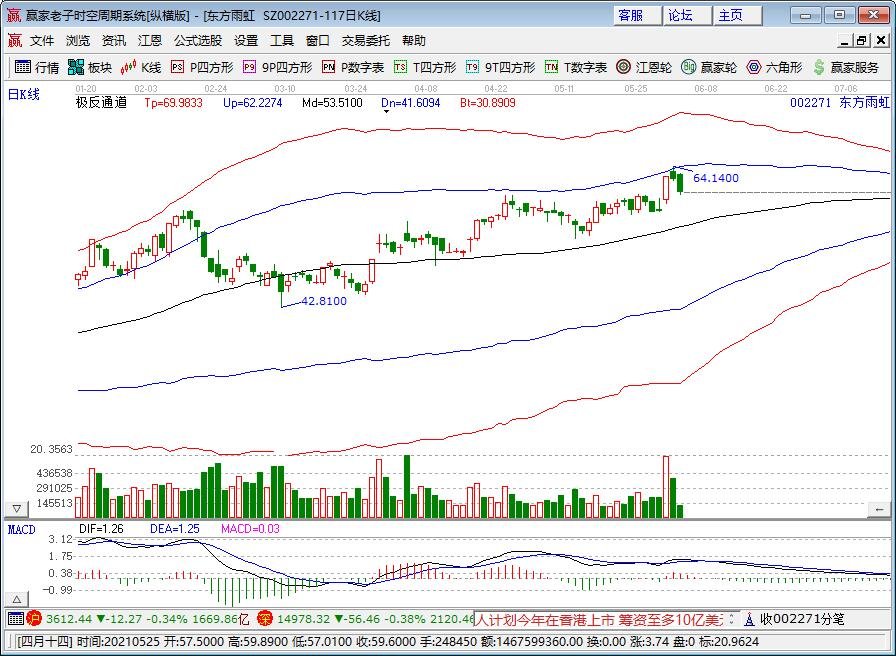Click the small marker below Dn value
Screen dimensions: 896x656
point(386,112)
